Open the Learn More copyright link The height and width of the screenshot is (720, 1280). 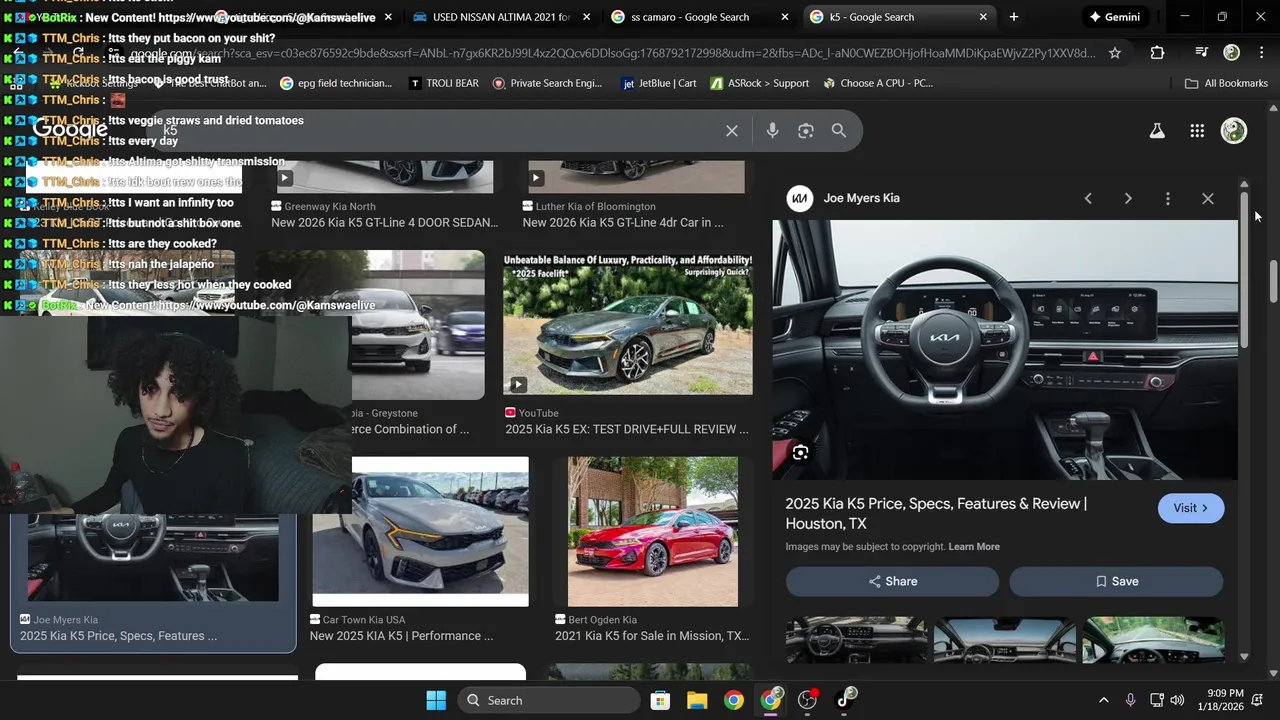pos(974,547)
